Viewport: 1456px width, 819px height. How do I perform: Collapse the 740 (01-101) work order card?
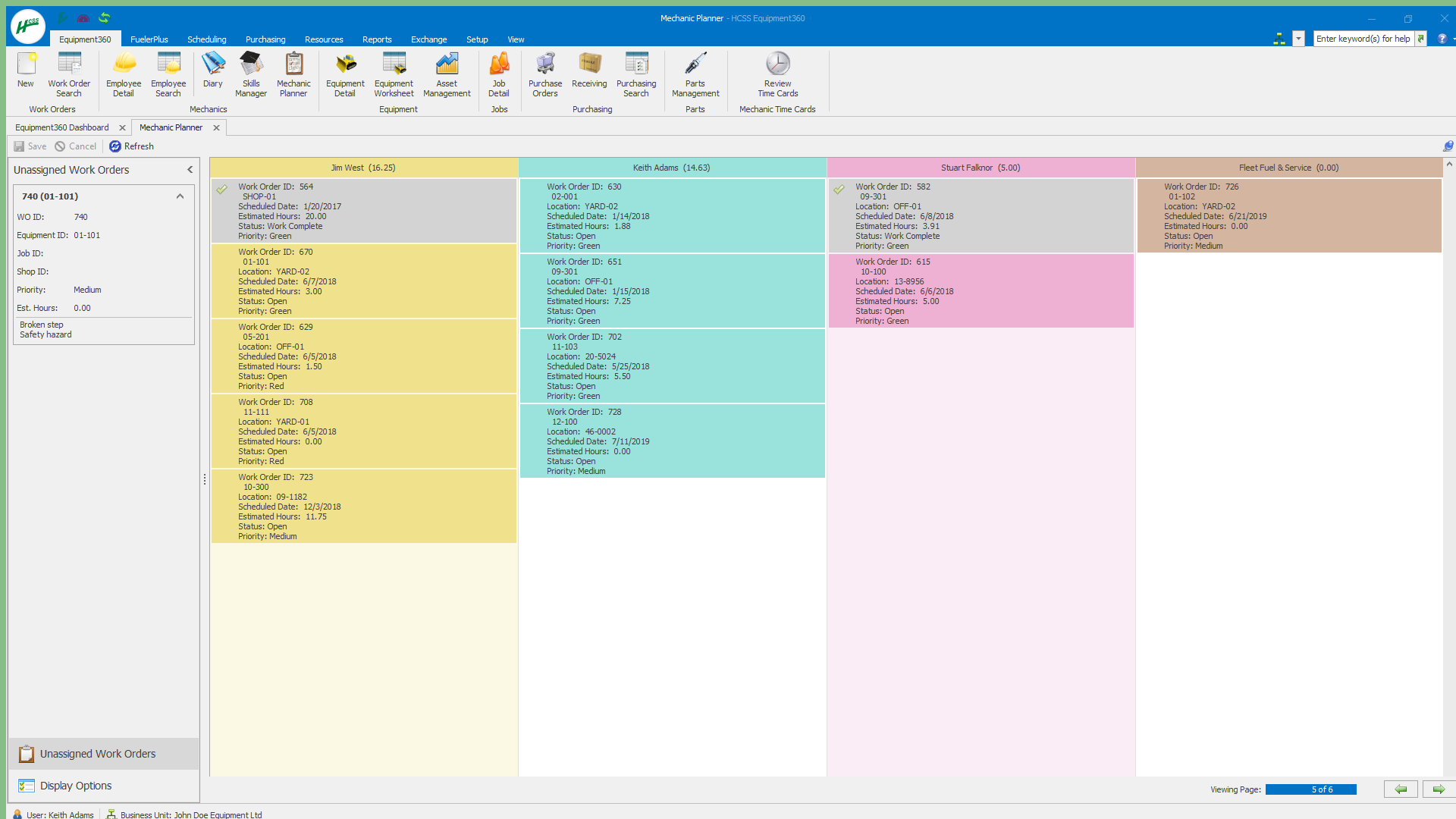(180, 196)
